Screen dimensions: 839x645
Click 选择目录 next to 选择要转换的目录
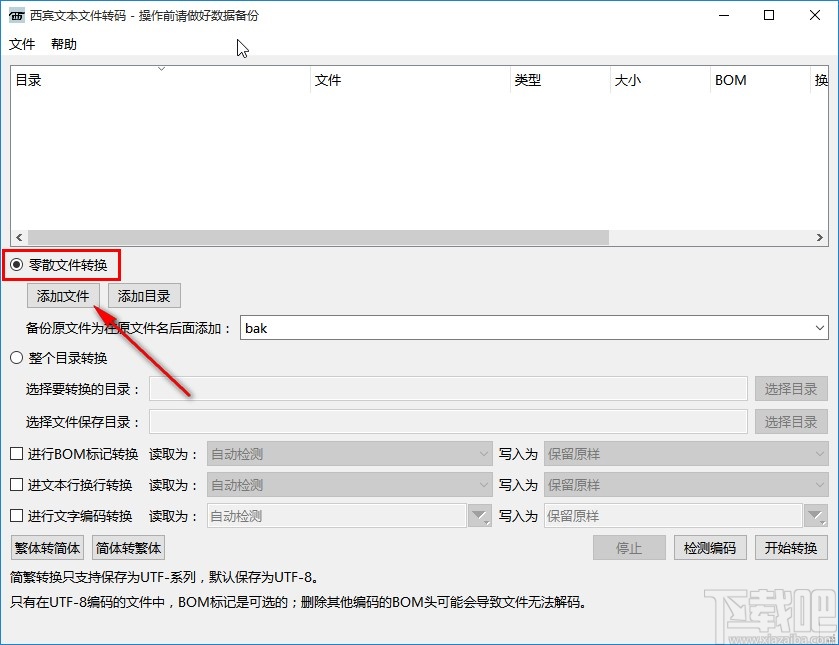791,389
